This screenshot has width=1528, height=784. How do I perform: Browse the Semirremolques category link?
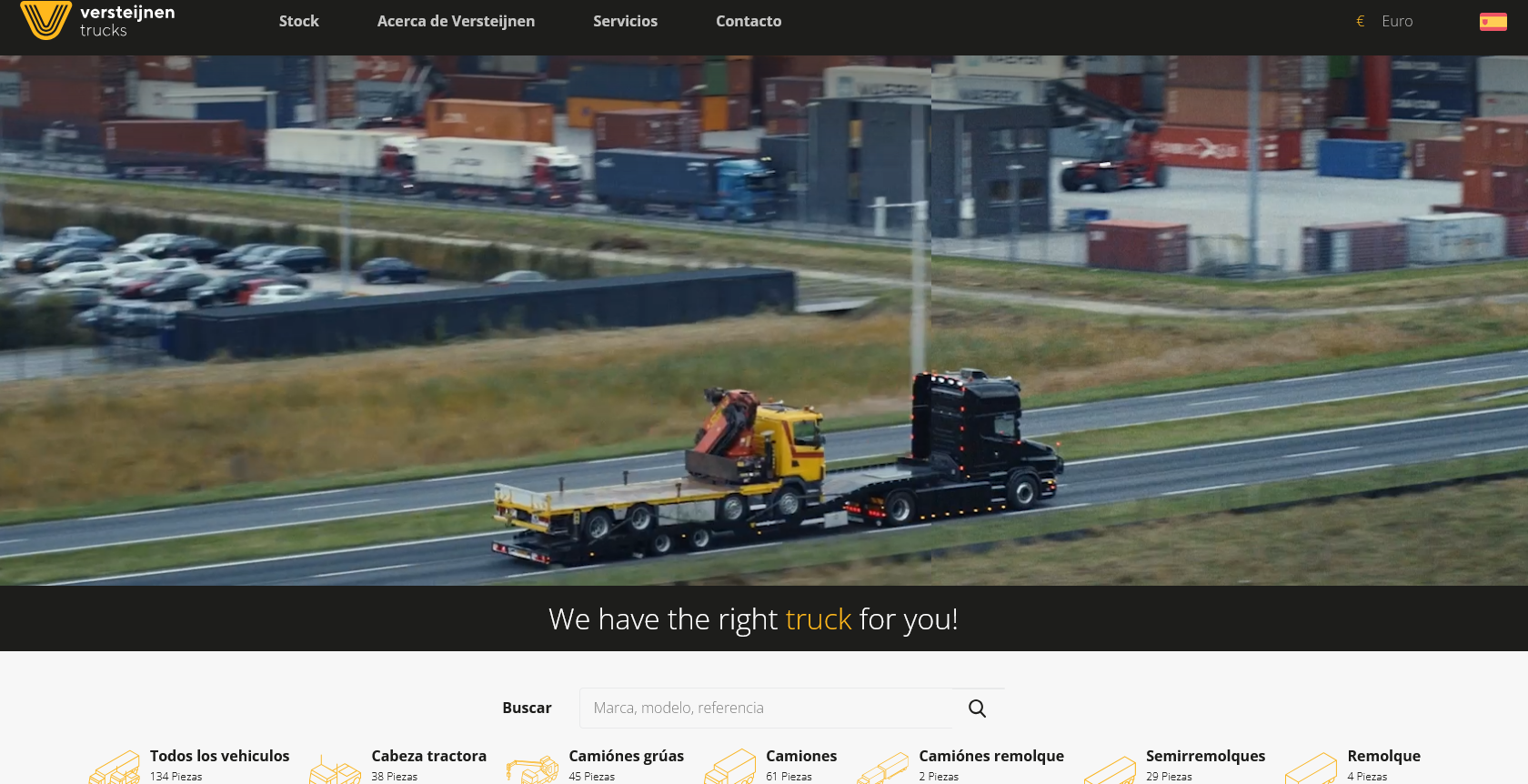(x=1205, y=756)
